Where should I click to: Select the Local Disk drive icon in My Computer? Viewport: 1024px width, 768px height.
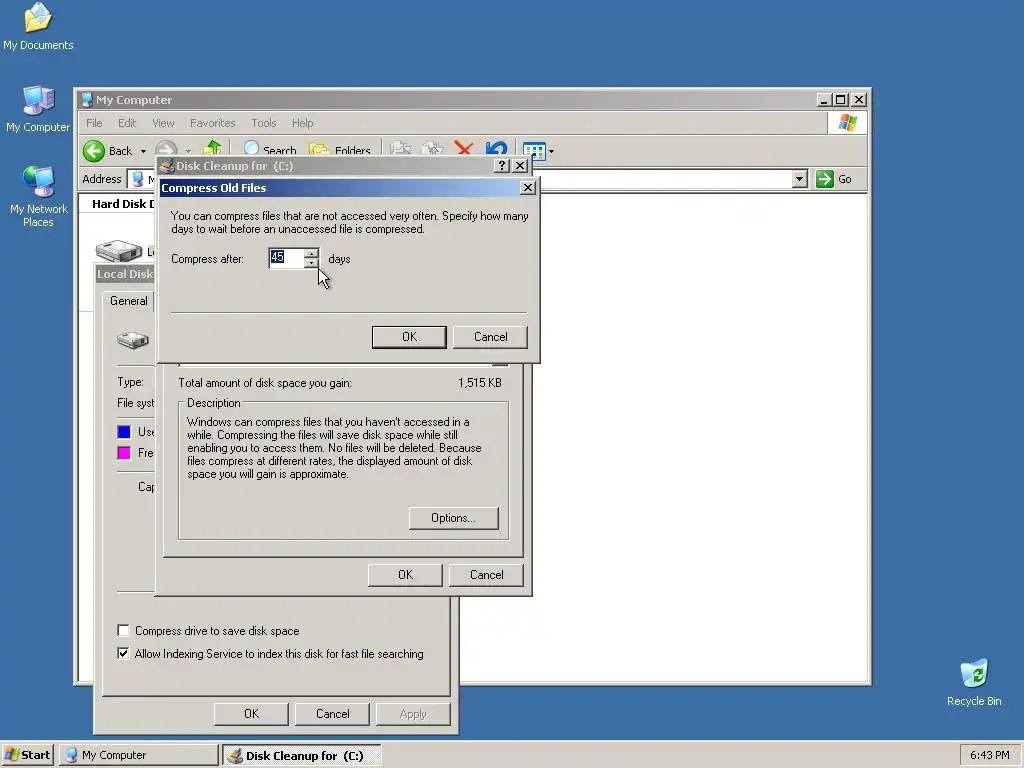tap(119, 251)
